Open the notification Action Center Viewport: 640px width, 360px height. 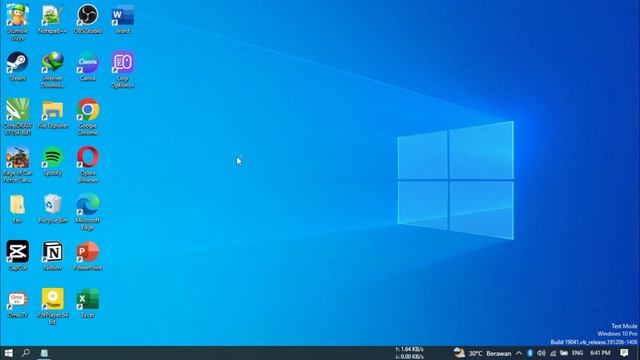(624, 353)
